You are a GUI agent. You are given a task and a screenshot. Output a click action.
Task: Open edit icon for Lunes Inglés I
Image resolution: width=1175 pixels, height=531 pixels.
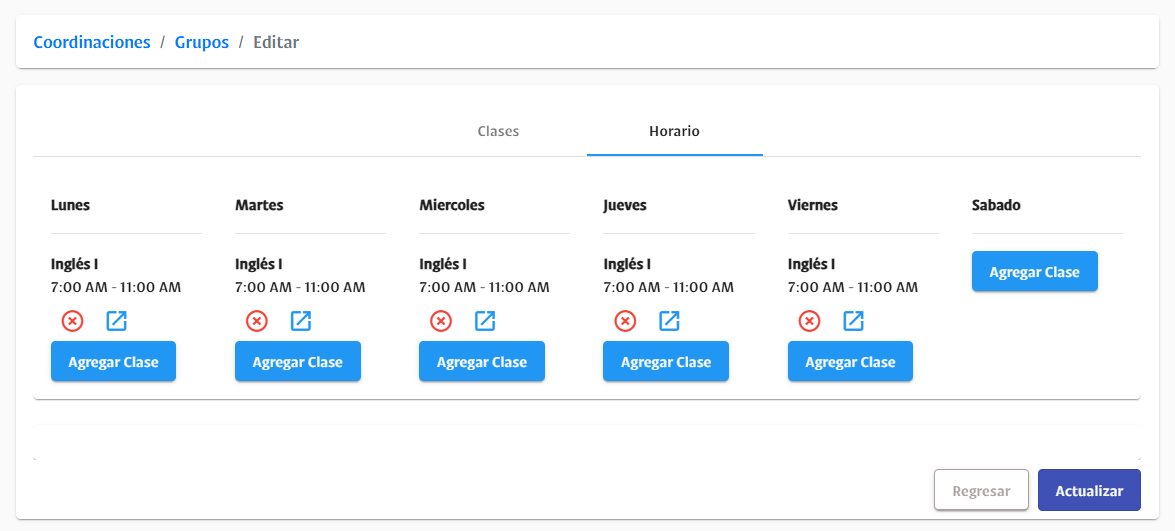tap(117, 321)
